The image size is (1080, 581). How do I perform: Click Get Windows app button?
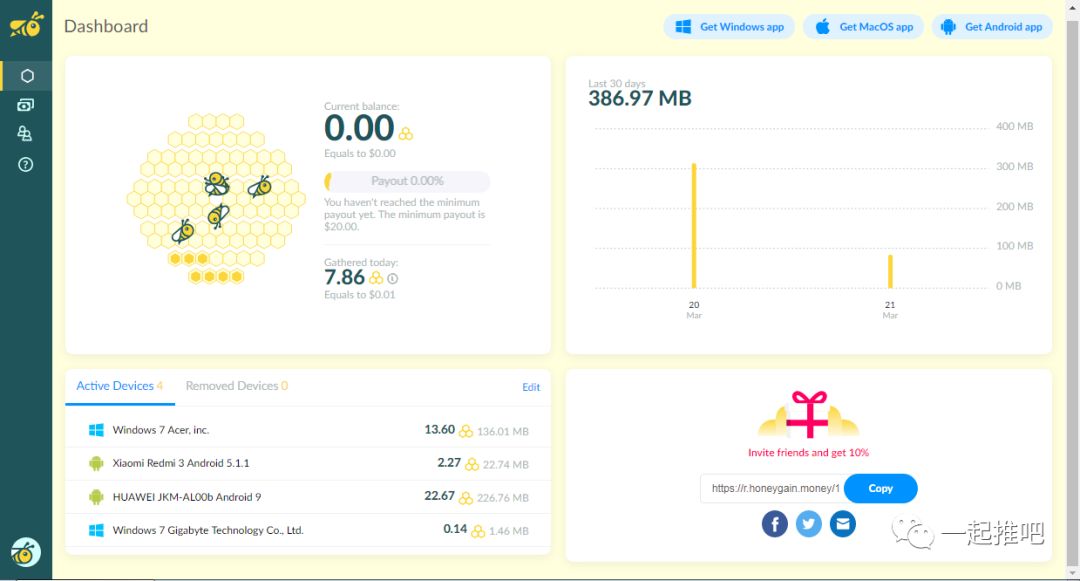pyautogui.click(x=729, y=27)
